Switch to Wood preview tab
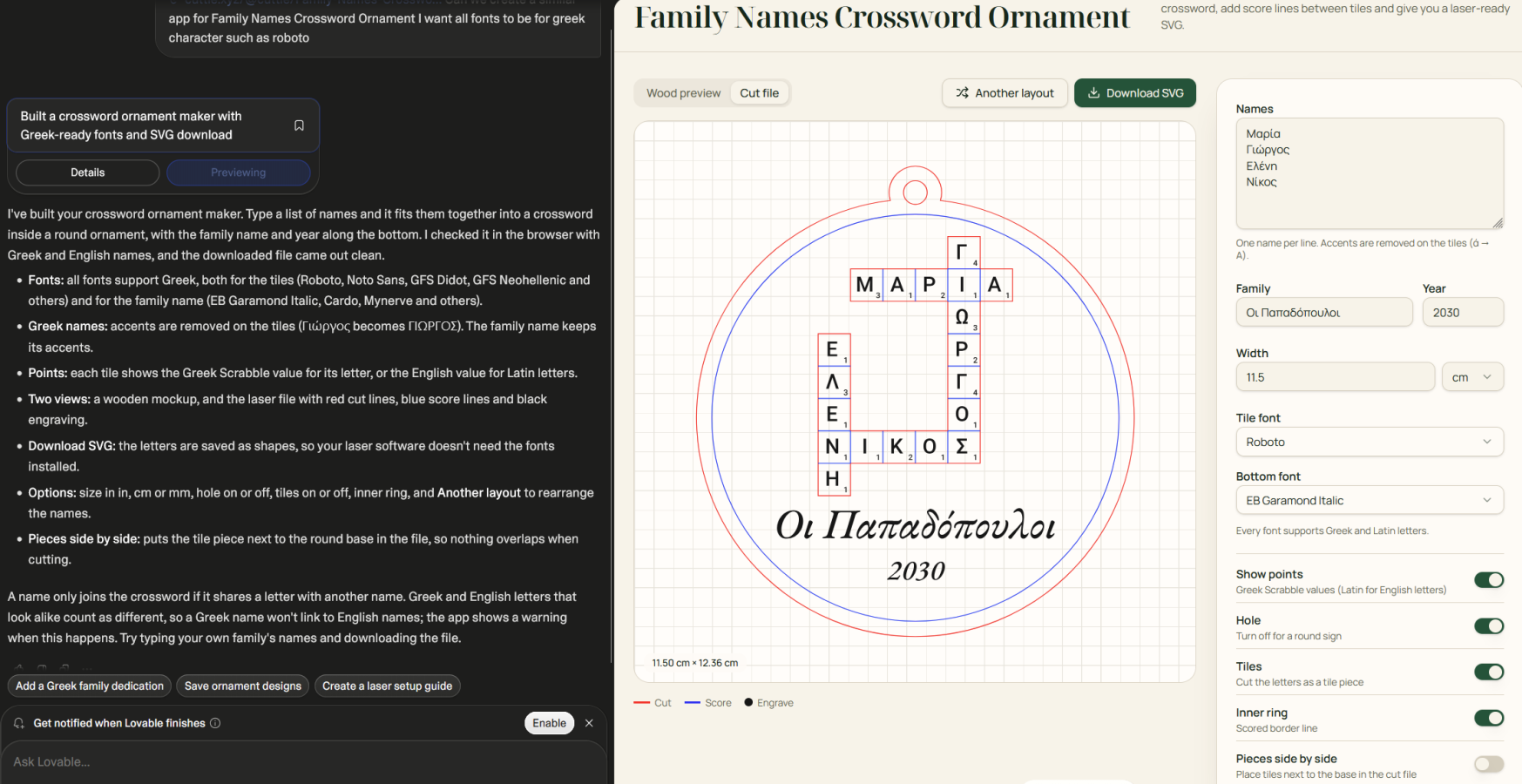 [x=683, y=93]
